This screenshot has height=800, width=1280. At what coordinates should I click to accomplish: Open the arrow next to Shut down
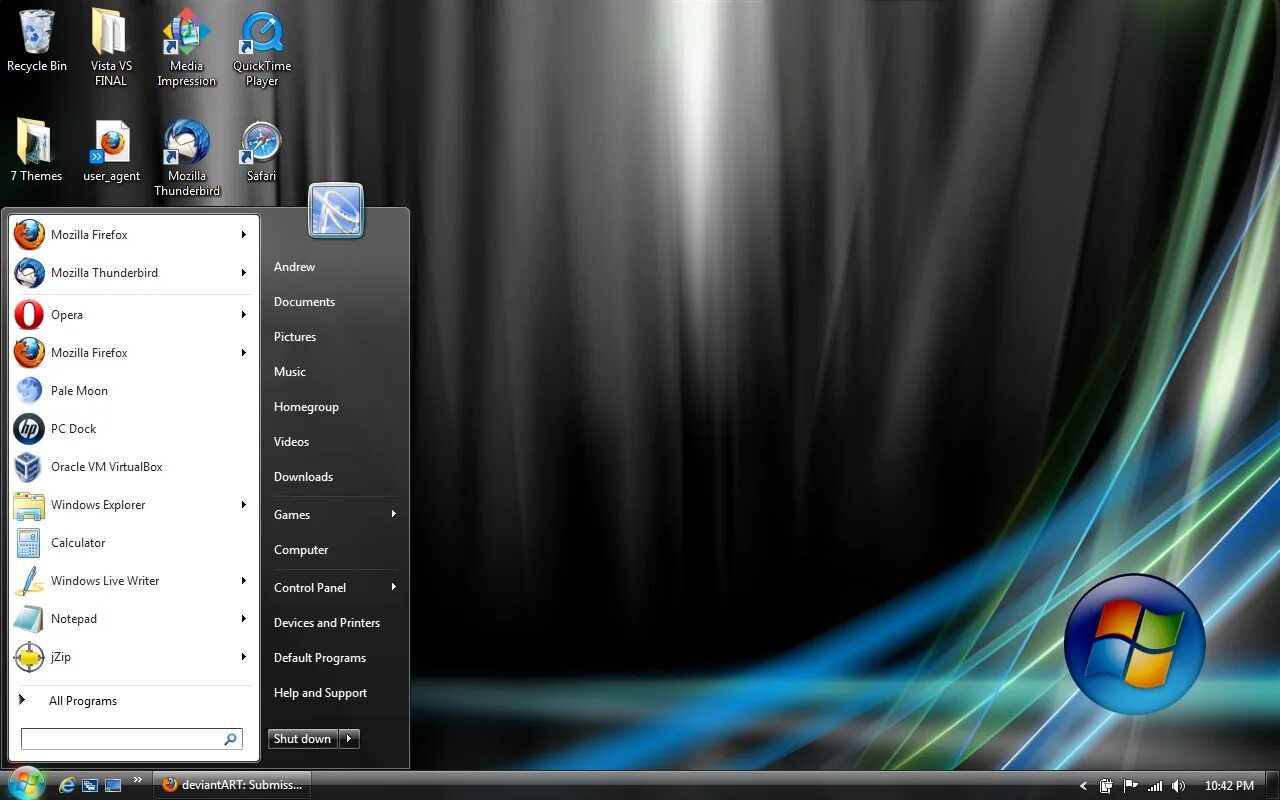(x=349, y=739)
